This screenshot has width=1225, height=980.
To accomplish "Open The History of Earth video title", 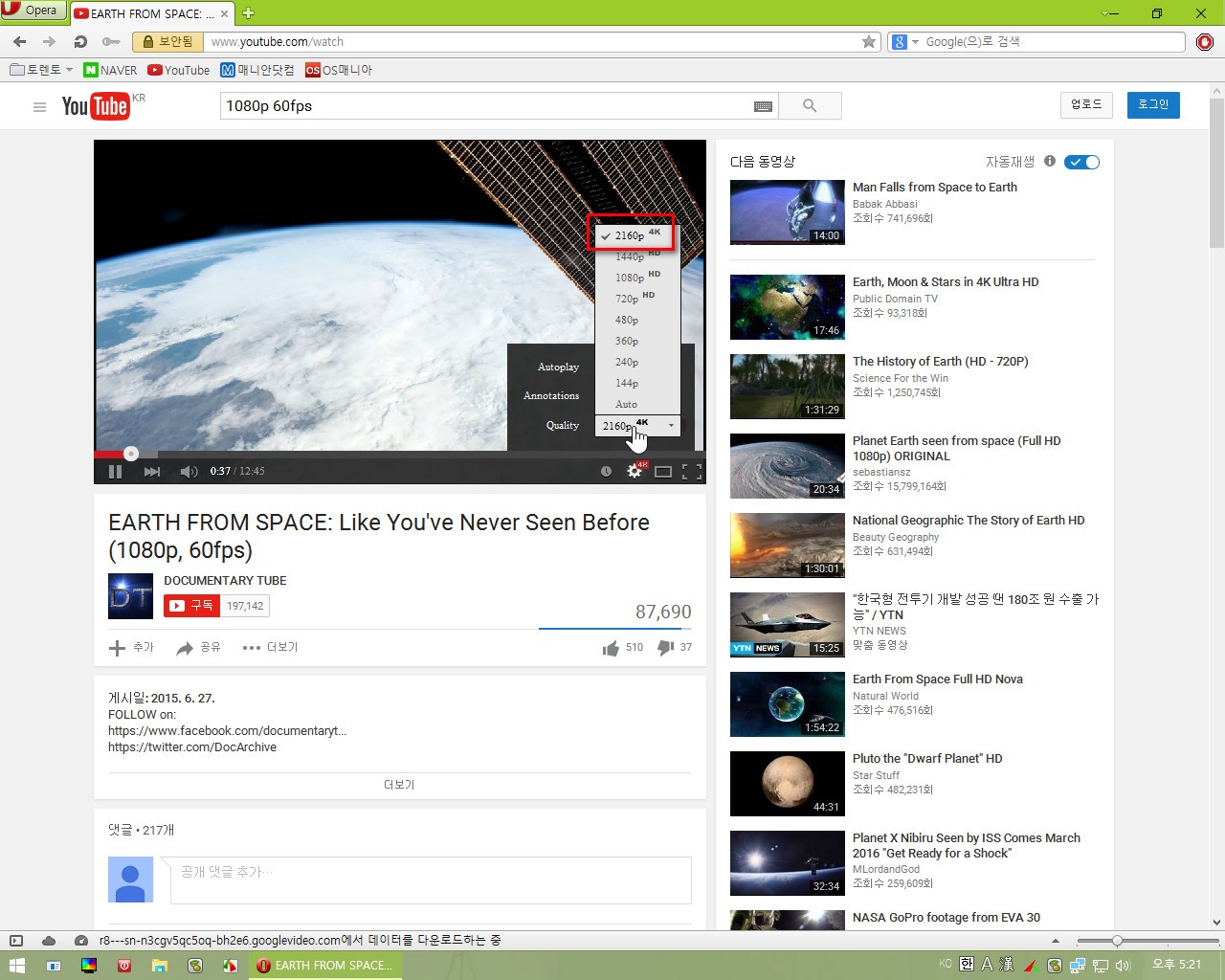I will click(x=941, y=362).
